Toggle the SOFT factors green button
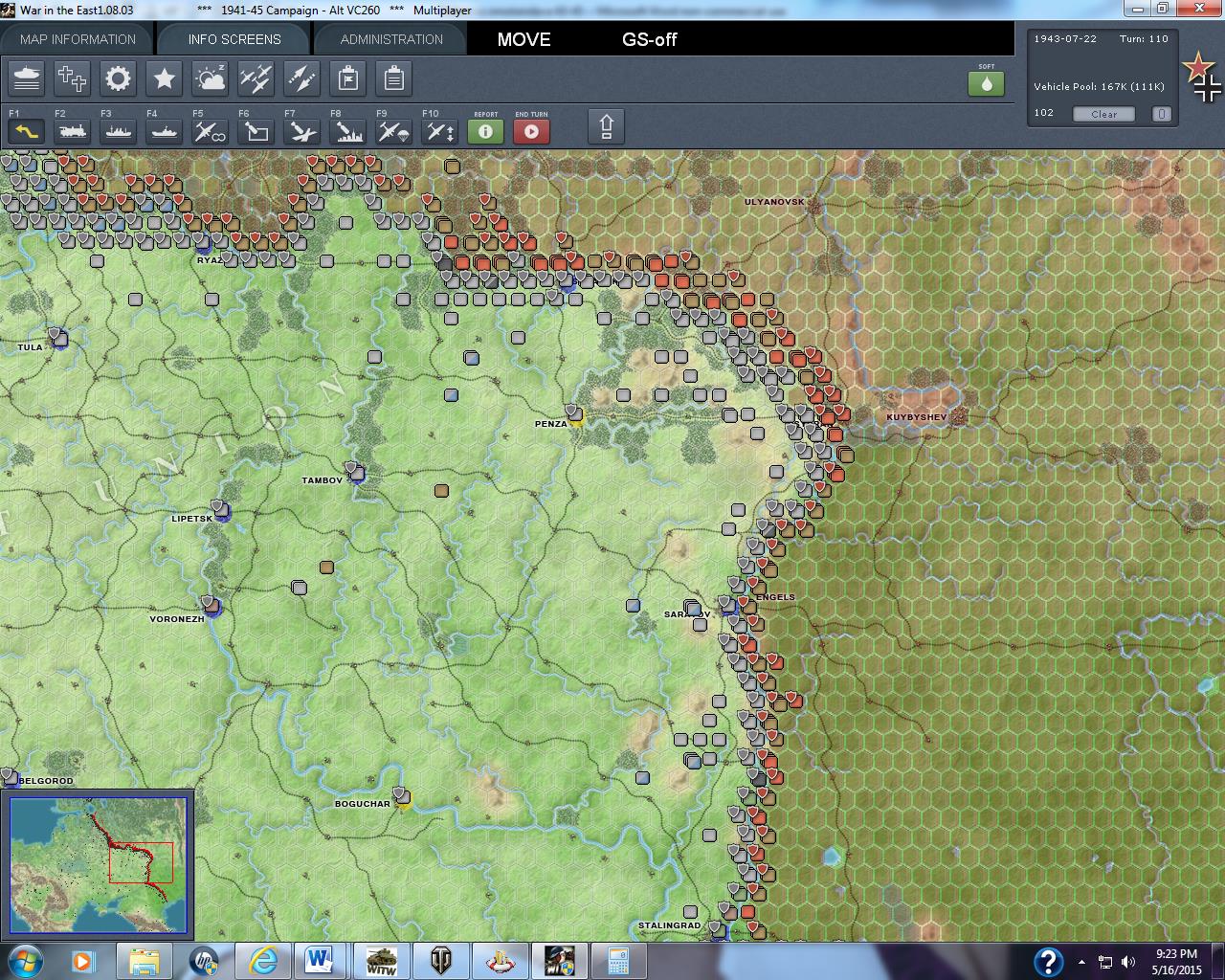 tap(986, 82)
